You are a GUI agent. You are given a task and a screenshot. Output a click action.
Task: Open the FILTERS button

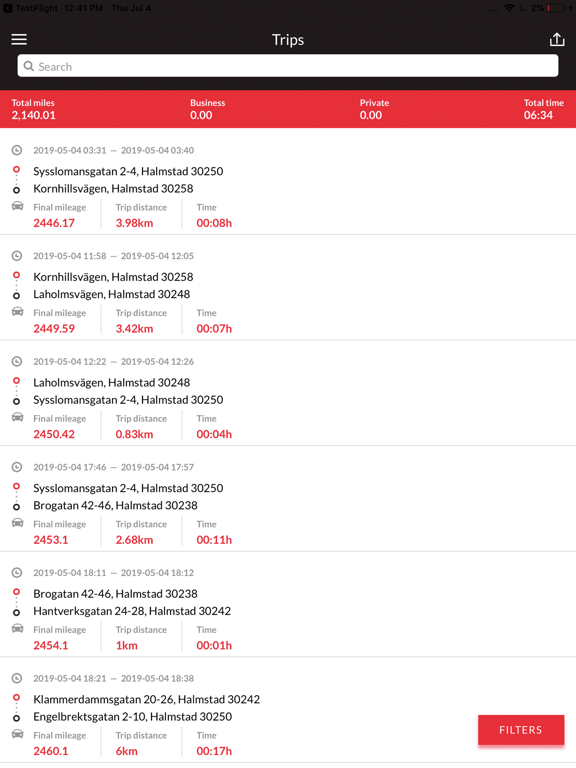click(x=521, y=730)
